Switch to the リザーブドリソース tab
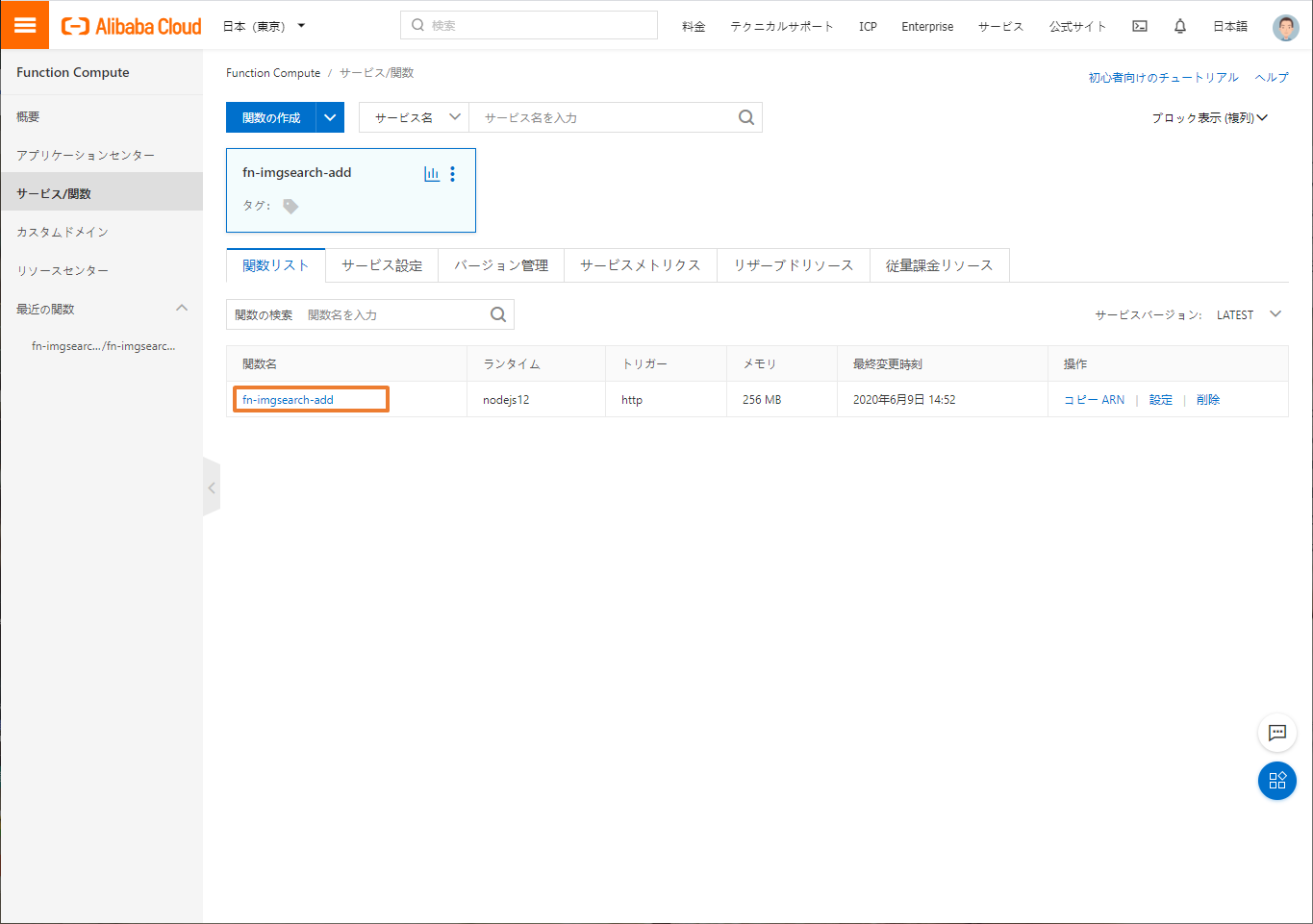This screenshot has width=1313, height=924. [x=794, y=265]
